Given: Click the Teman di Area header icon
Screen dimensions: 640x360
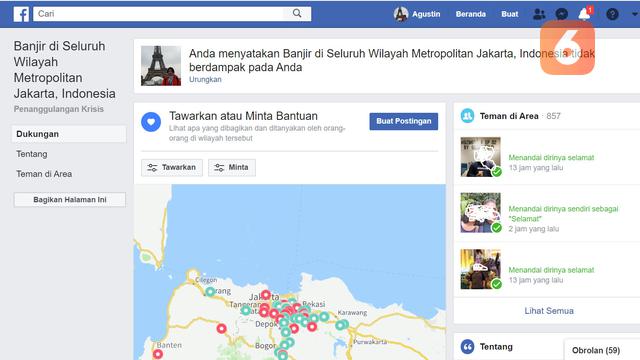Looking at the screenshot, I should tap(467, 116).
